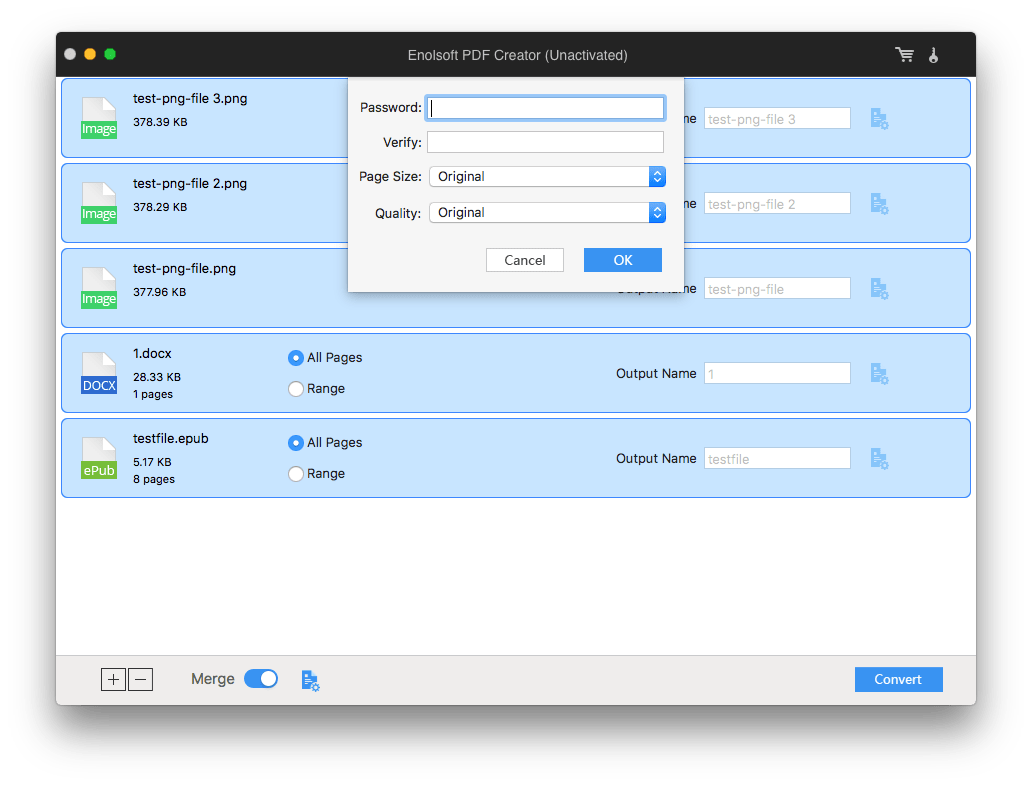Open the Page Size dropdown

coord(548,176)
